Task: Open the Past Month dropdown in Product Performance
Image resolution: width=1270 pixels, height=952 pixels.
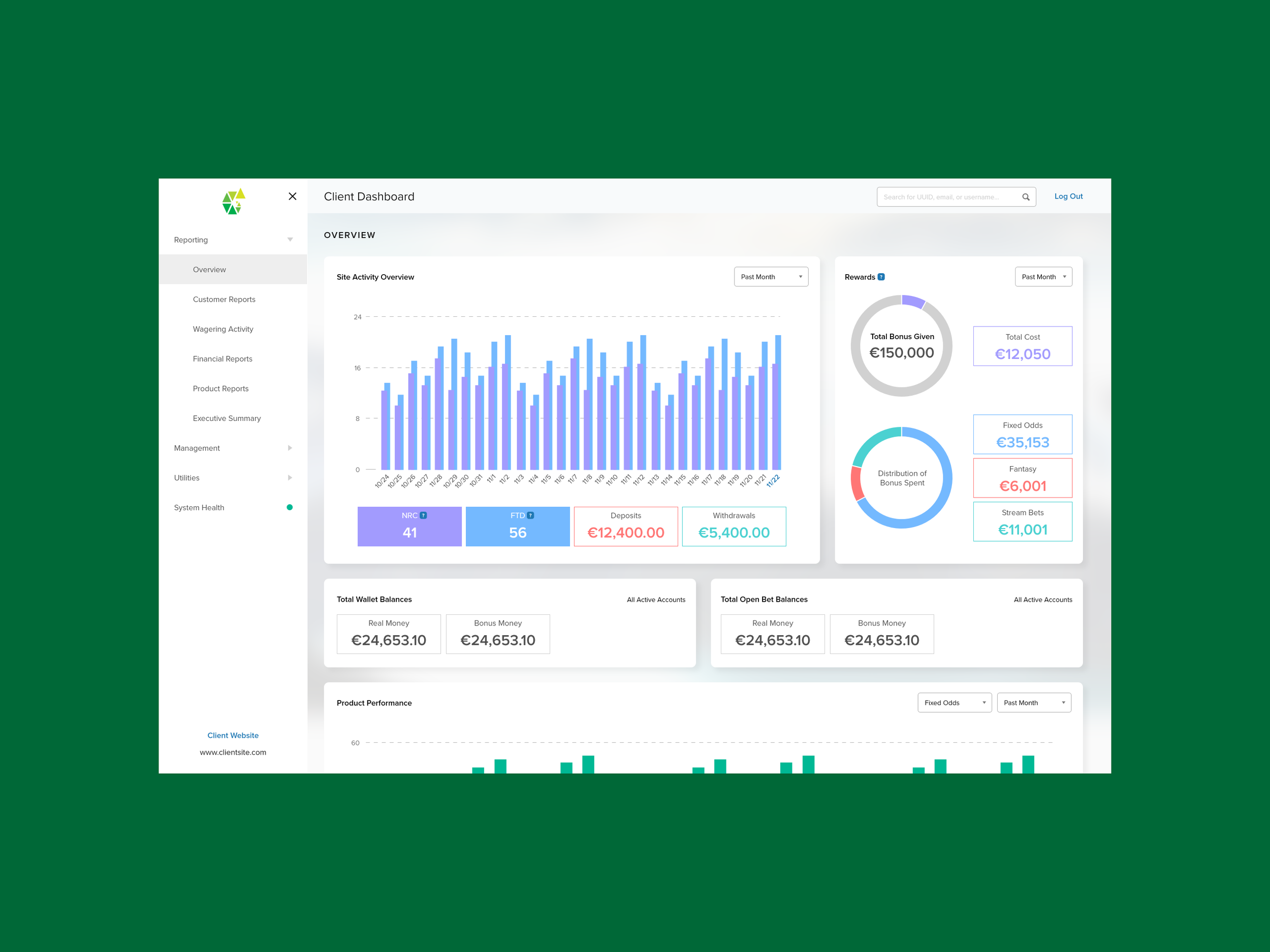Action: point(1033,702)
